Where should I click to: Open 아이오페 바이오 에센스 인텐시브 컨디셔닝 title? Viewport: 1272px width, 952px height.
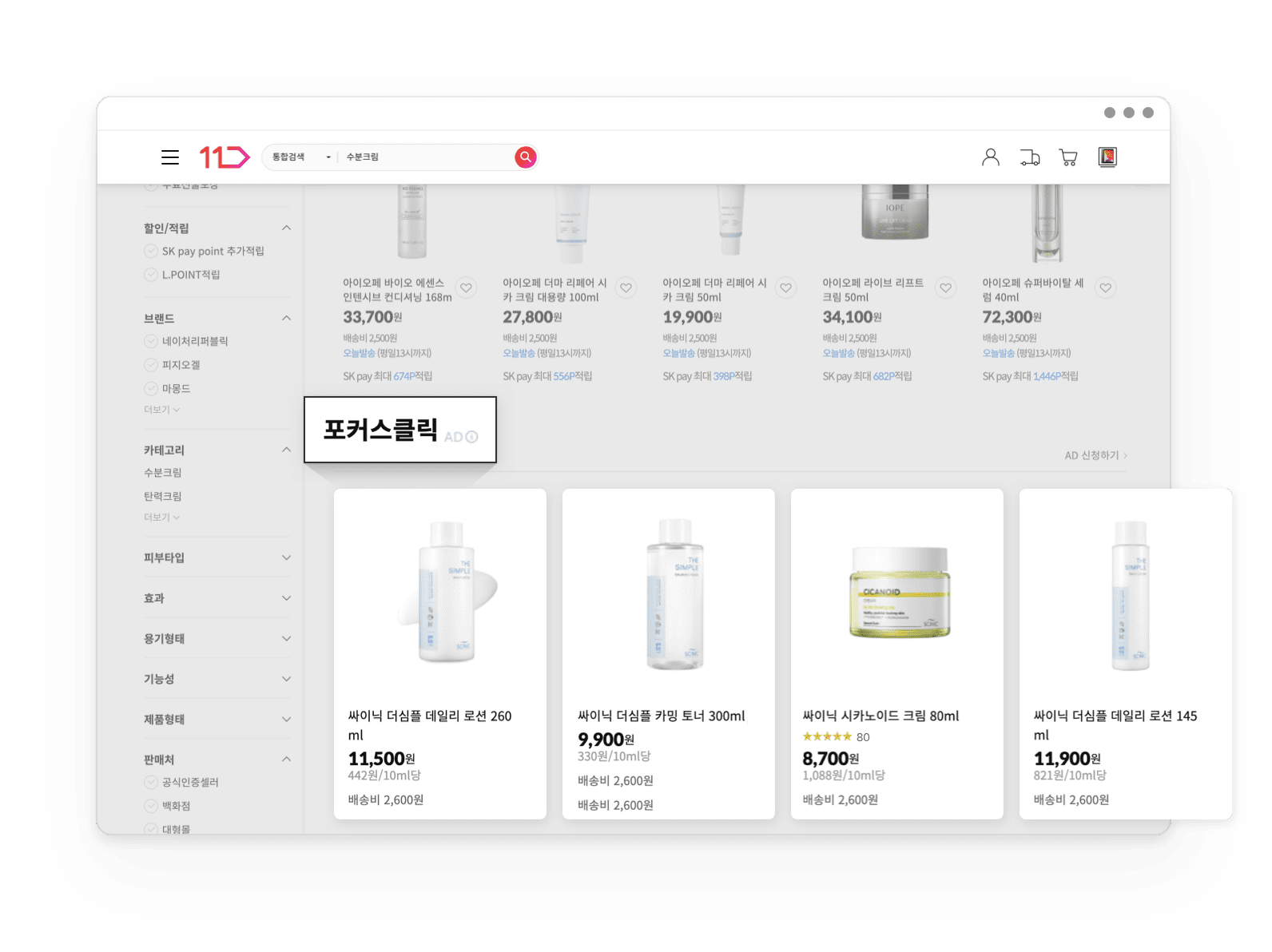(397, 290)
